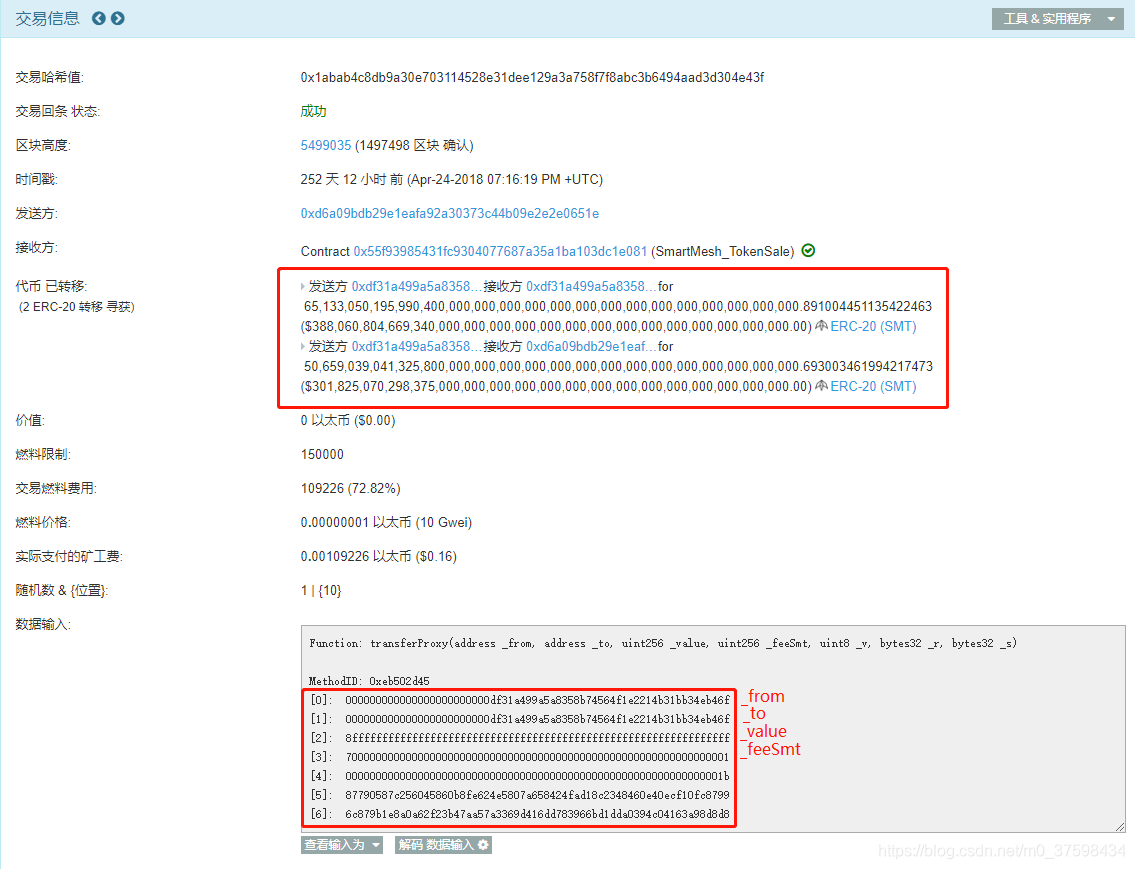Open SmartMesh_TokenSale contract address link

coord(499,251)
